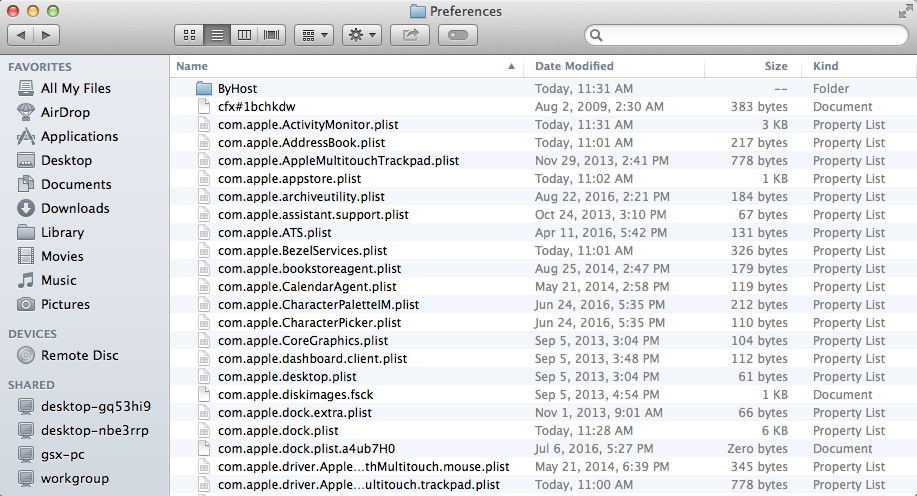Open Music in sidebar

(58, 280)
